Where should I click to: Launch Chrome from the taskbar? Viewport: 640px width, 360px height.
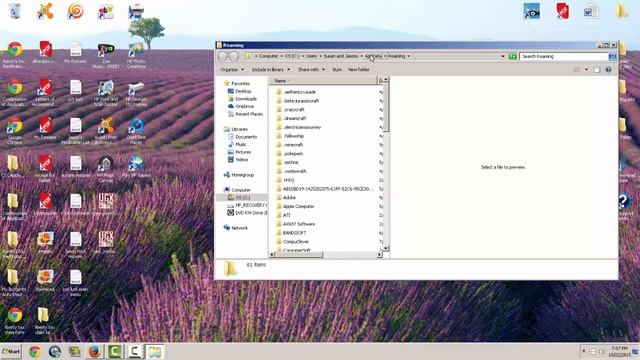(35, 351)
